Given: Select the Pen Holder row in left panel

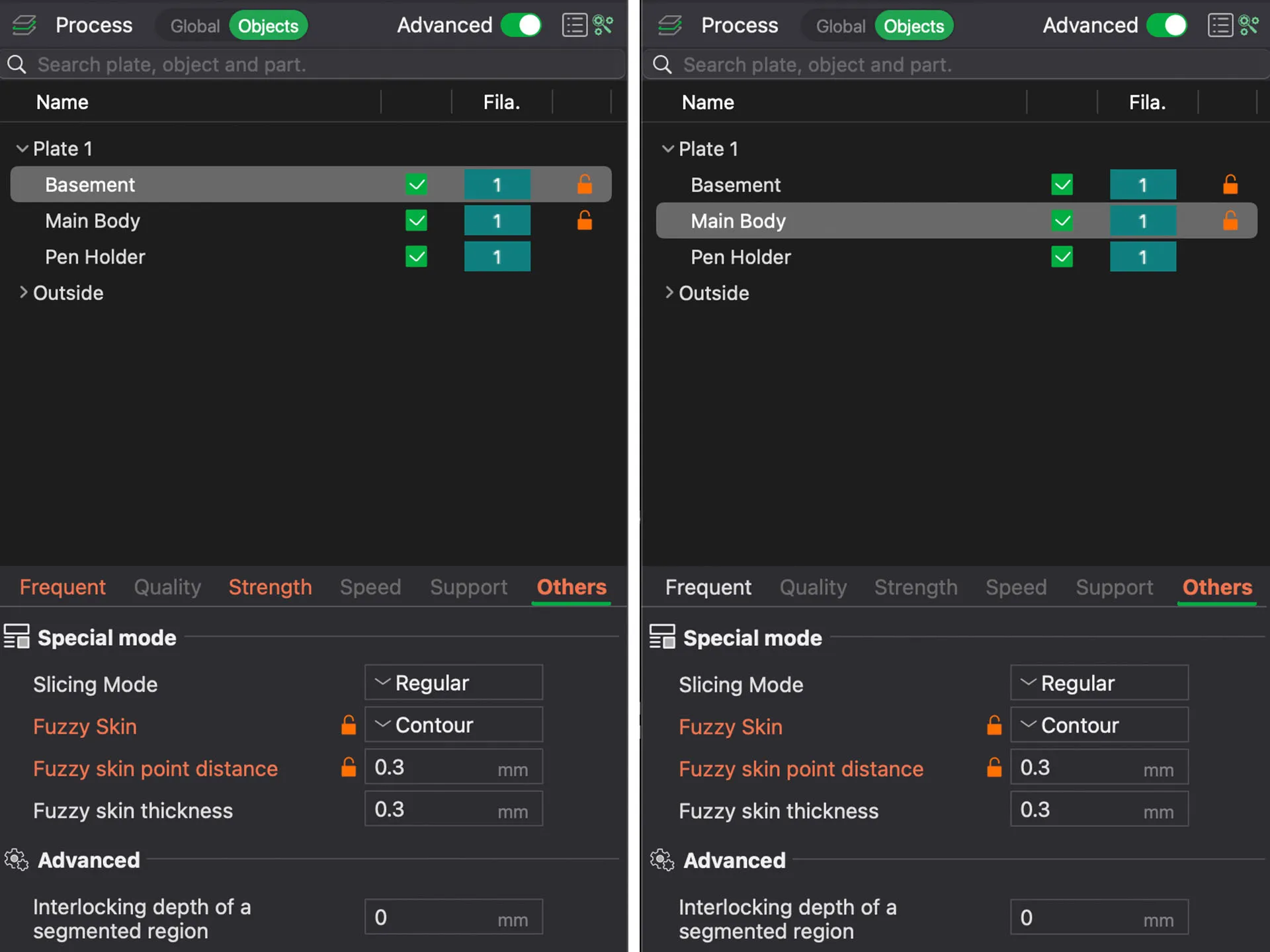Looking at the screenshot, I should [x=311, y=257].
